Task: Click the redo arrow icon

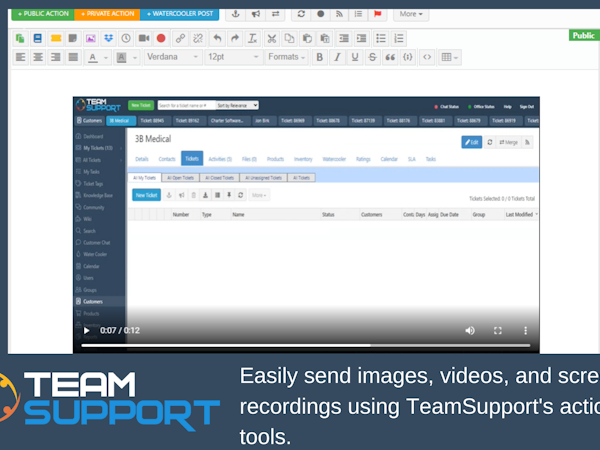Action: tap(235, 38)
